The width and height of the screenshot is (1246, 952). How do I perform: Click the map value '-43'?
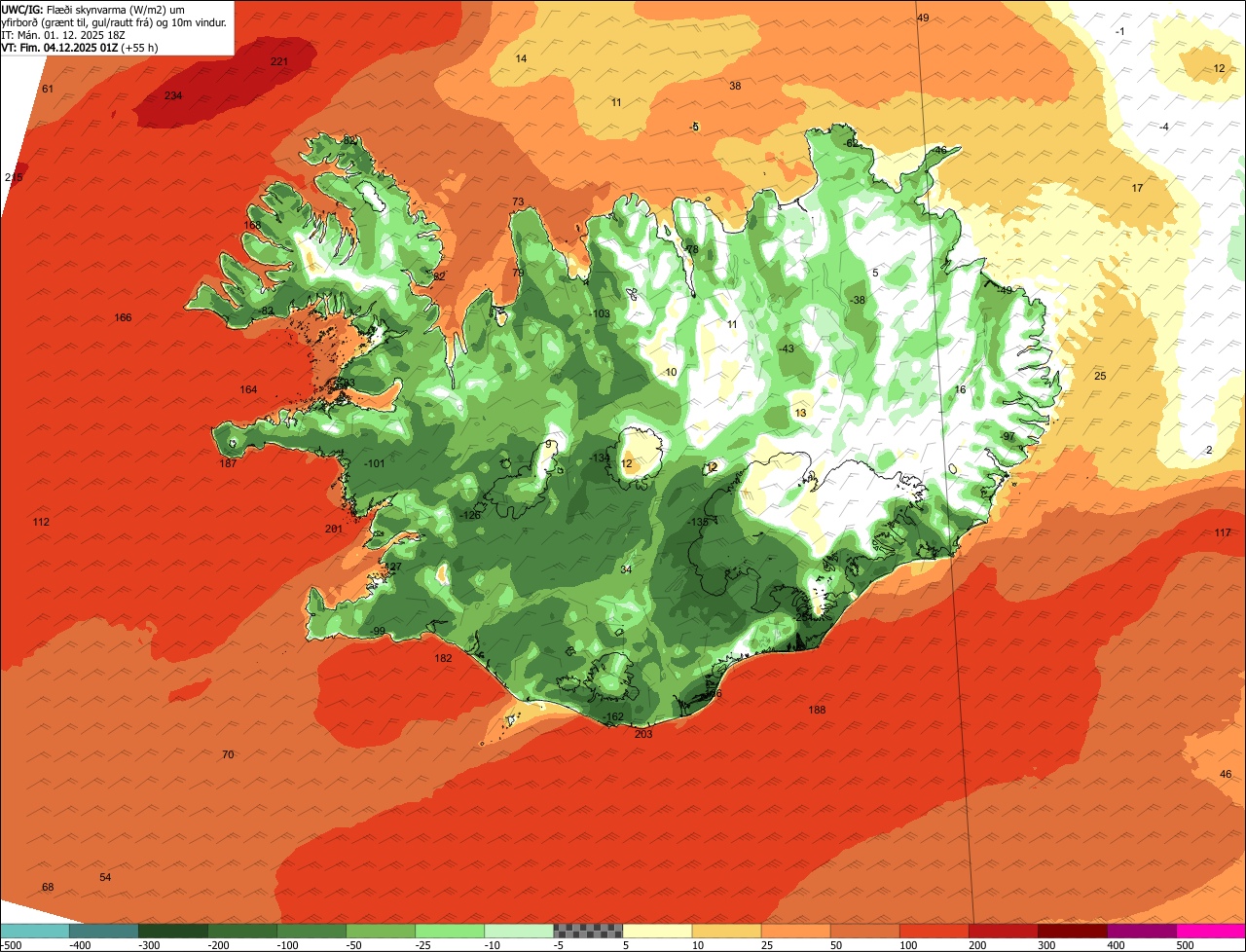click(787, 348)
